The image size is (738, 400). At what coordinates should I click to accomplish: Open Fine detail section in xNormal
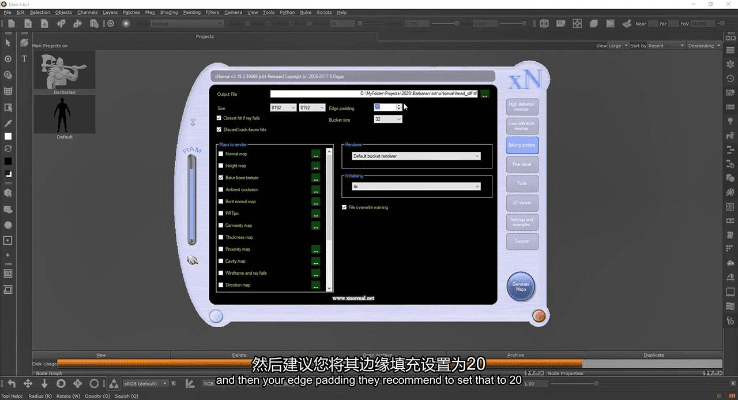coord(522,164)
